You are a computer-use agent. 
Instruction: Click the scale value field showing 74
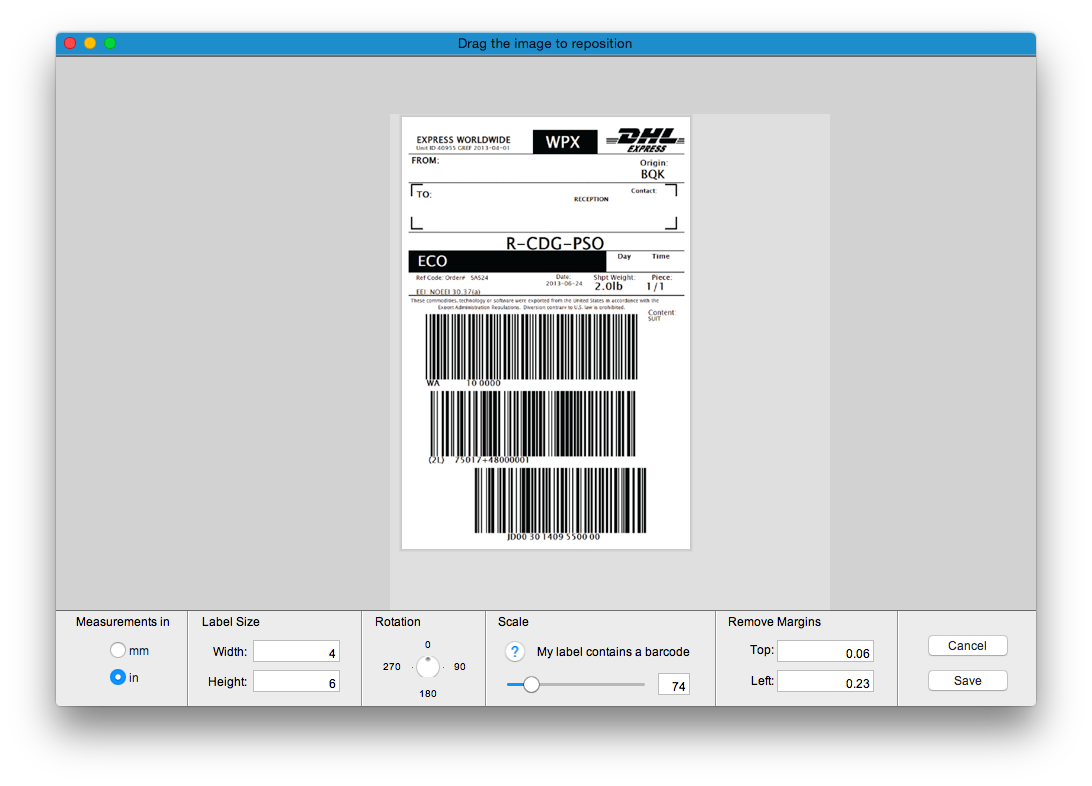pos(673,686)
